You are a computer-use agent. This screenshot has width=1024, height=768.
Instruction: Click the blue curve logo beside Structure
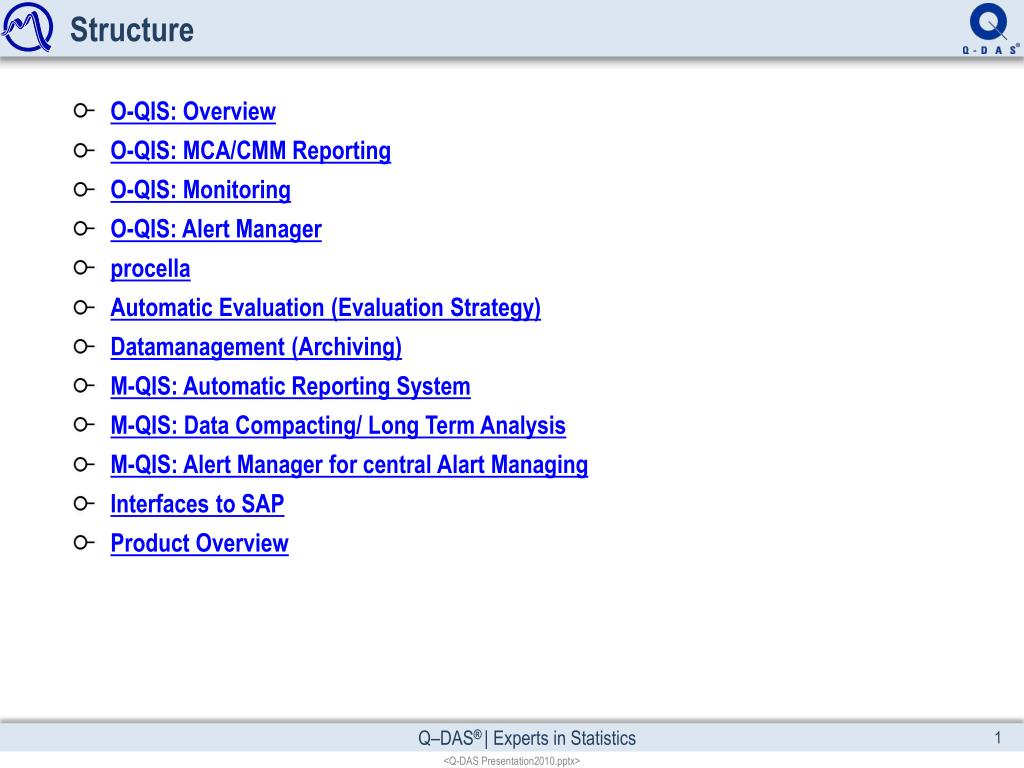click(27, 27)
